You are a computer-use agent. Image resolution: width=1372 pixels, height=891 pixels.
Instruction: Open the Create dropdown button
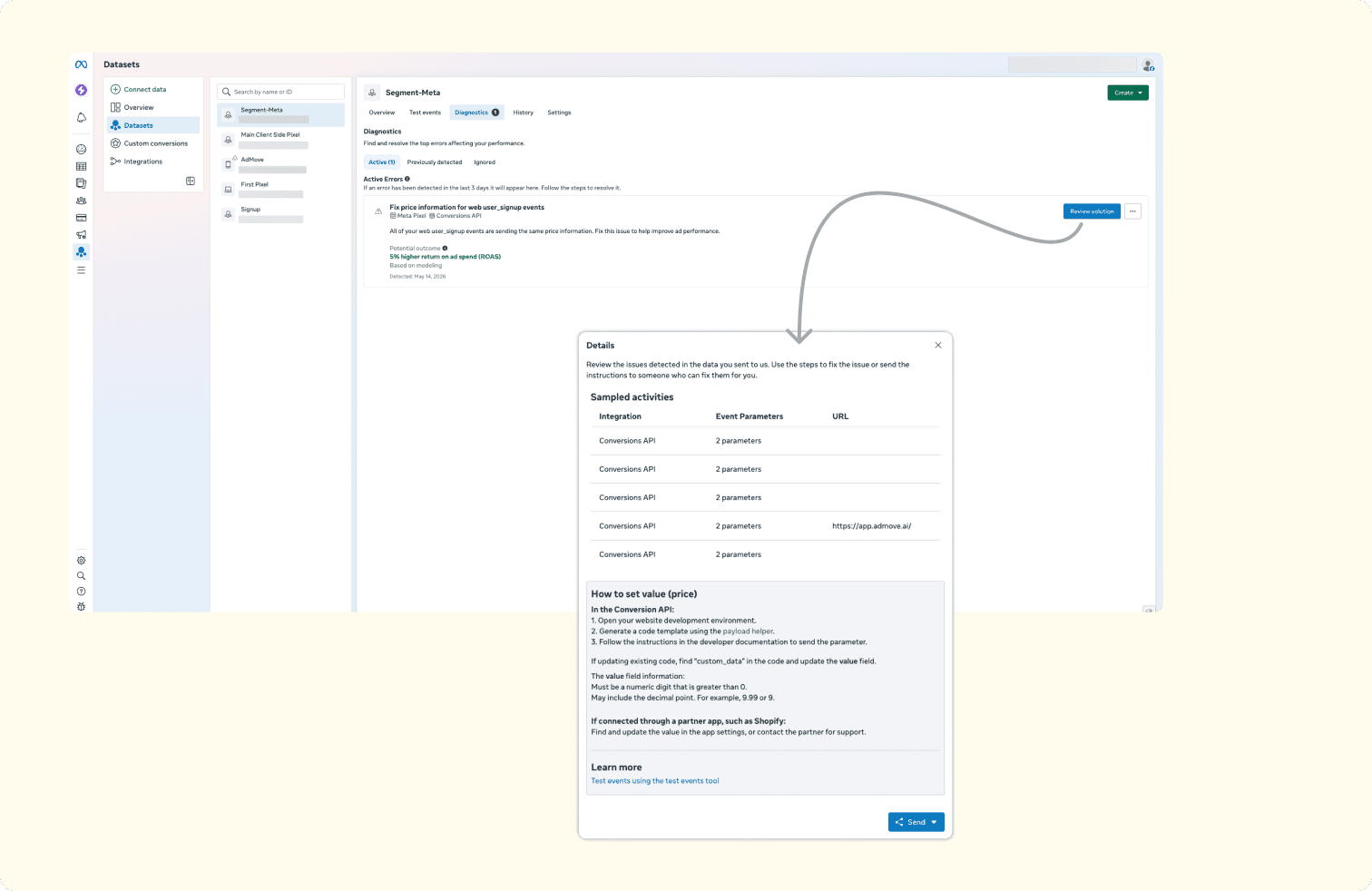click(x=1128, y=93)
